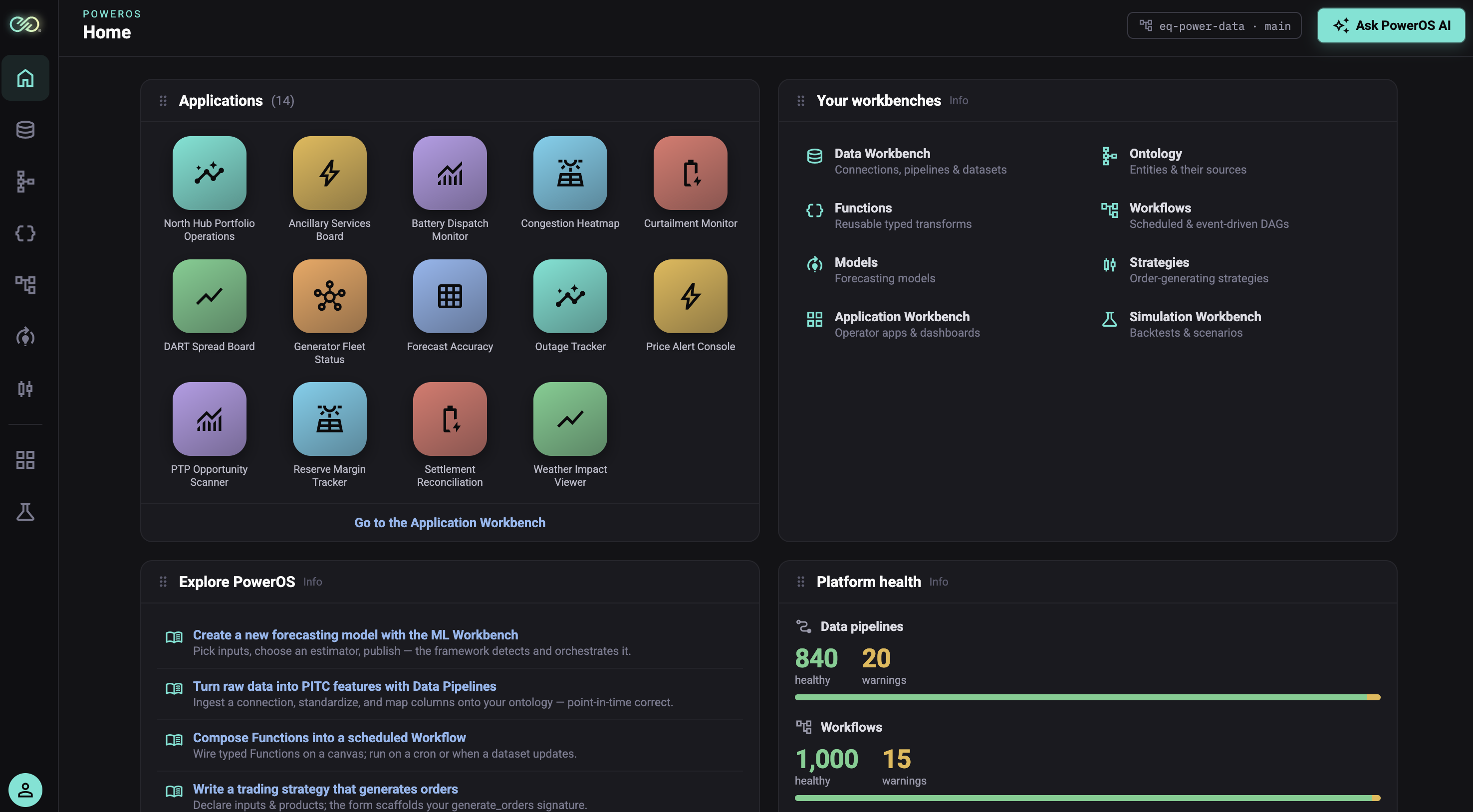Open the Outage Tracker app

570,296
